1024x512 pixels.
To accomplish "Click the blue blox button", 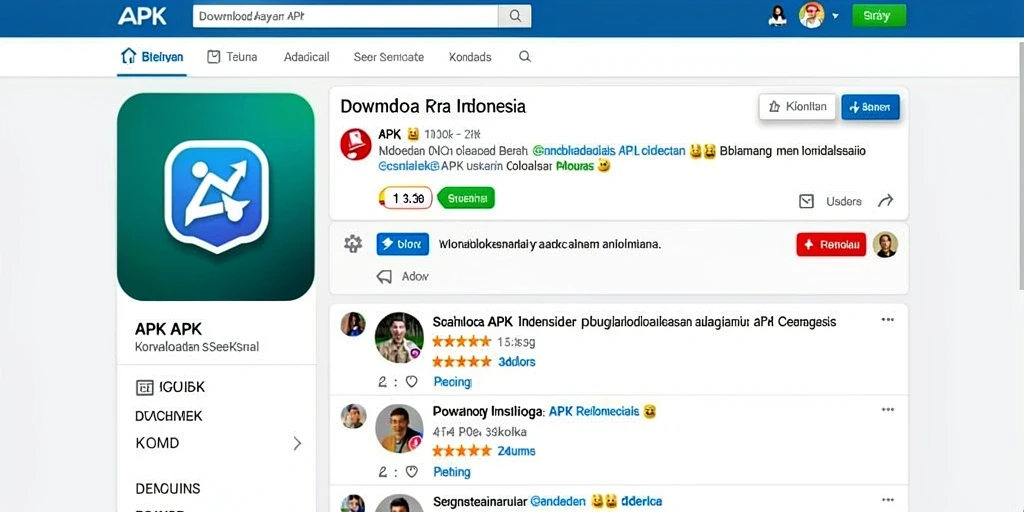I will [x=403, y=244].
